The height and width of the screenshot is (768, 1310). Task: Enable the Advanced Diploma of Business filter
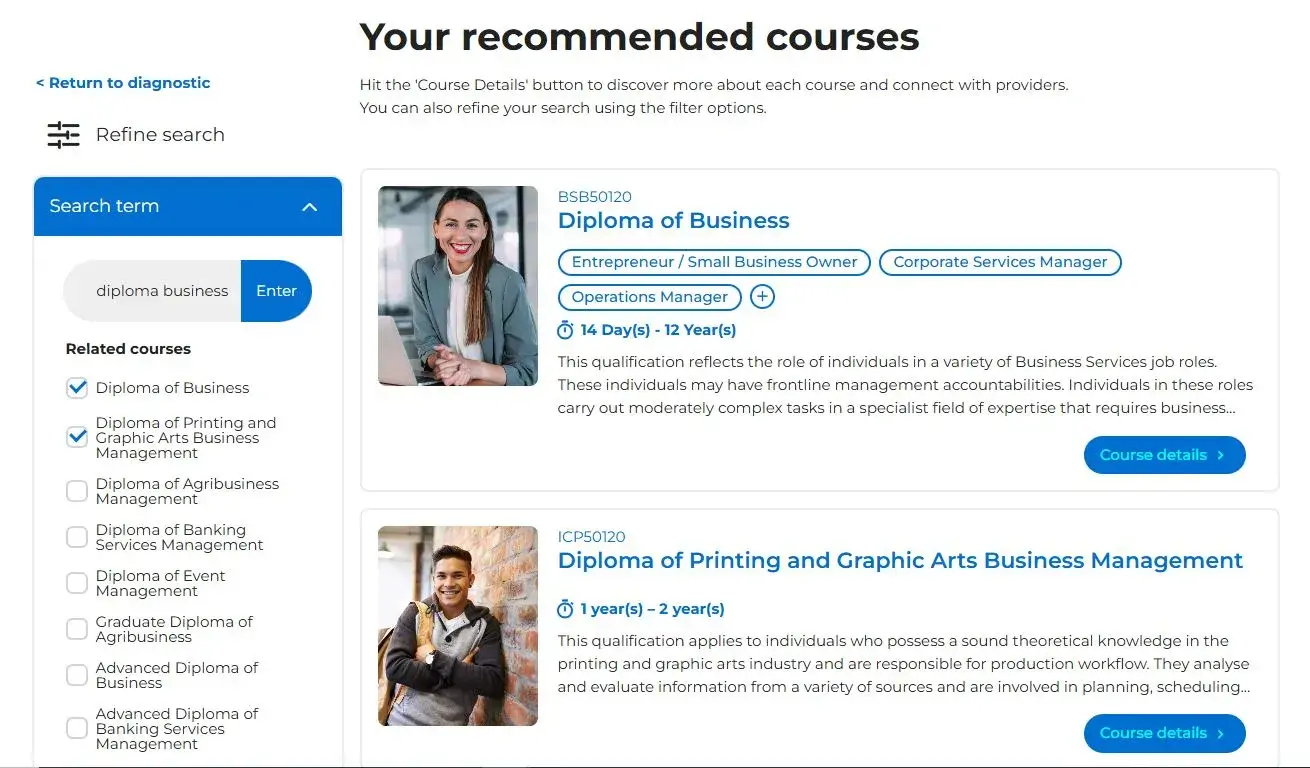(x=76, y=675)
